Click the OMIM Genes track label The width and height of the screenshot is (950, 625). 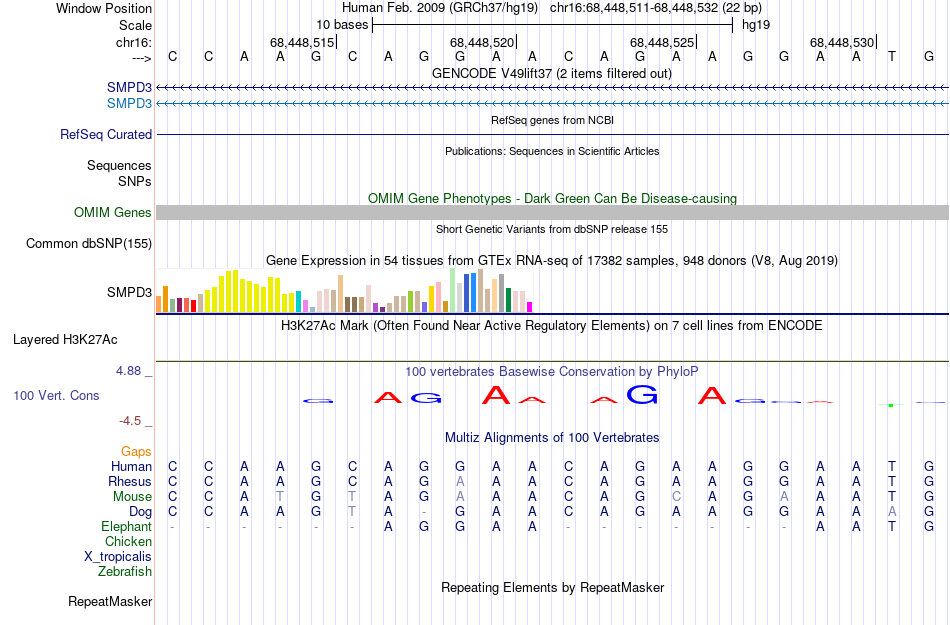point(113,213)
